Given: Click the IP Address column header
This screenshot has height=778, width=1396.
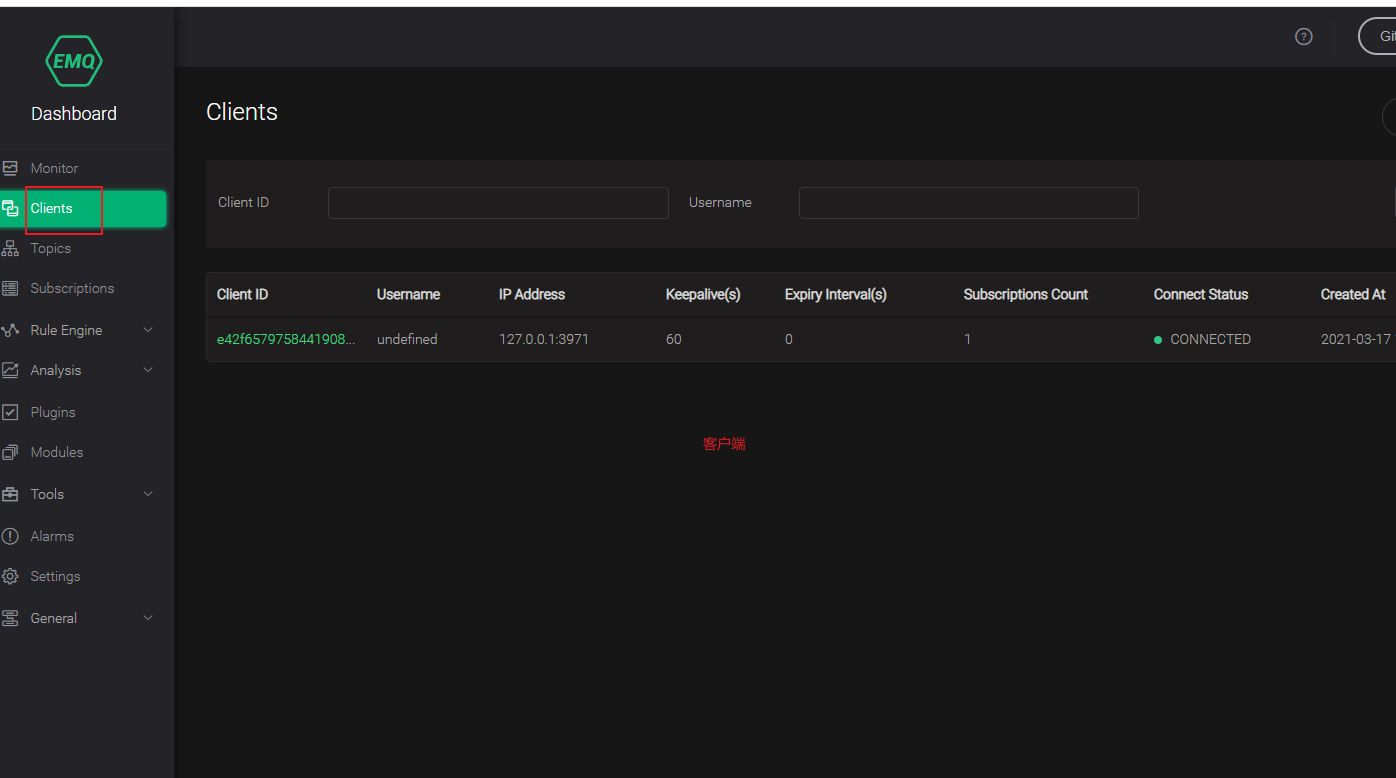Looking at the screenshot, I should pos(532,294).
